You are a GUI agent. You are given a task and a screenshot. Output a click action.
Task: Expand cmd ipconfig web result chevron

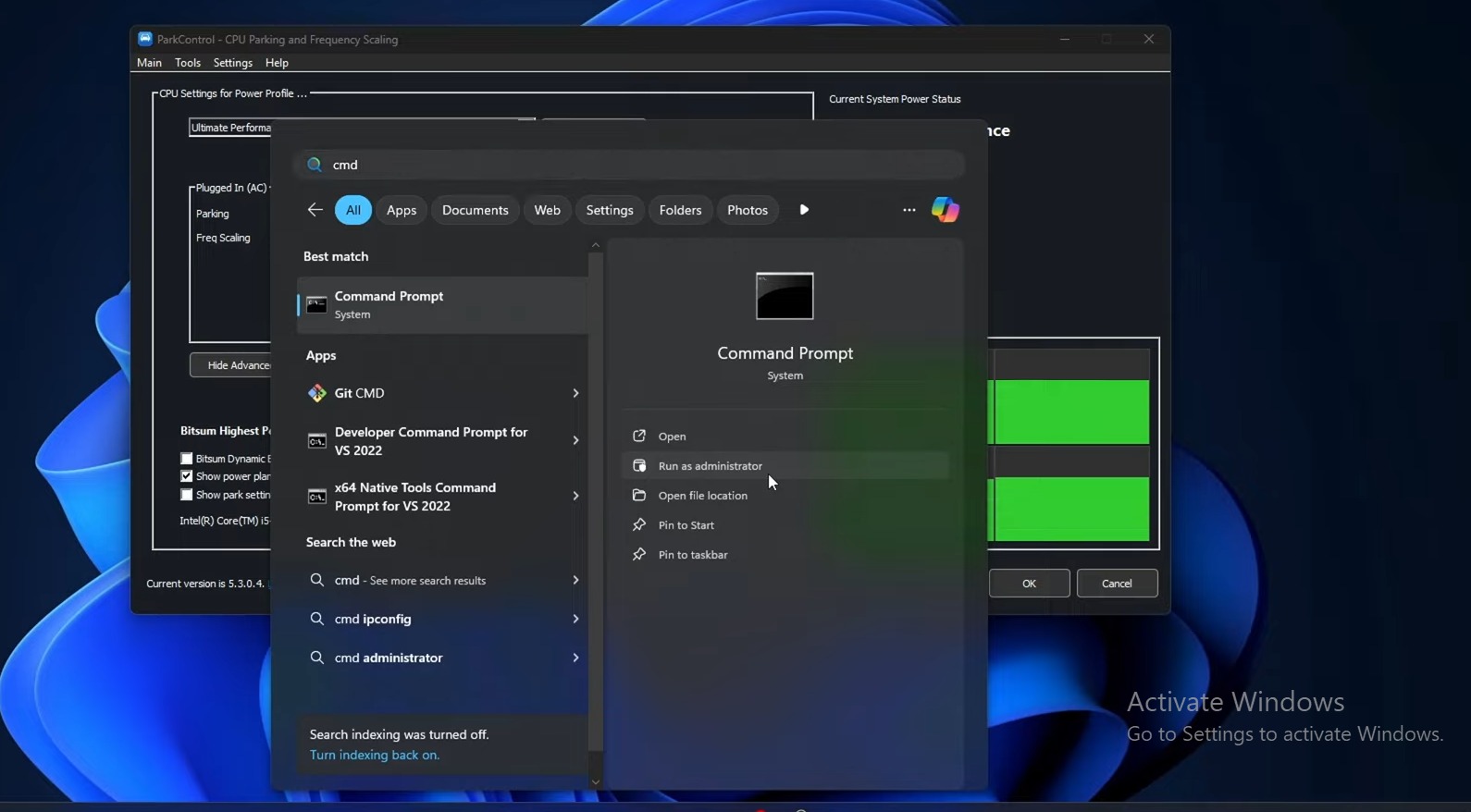click(x=575, y=619)
